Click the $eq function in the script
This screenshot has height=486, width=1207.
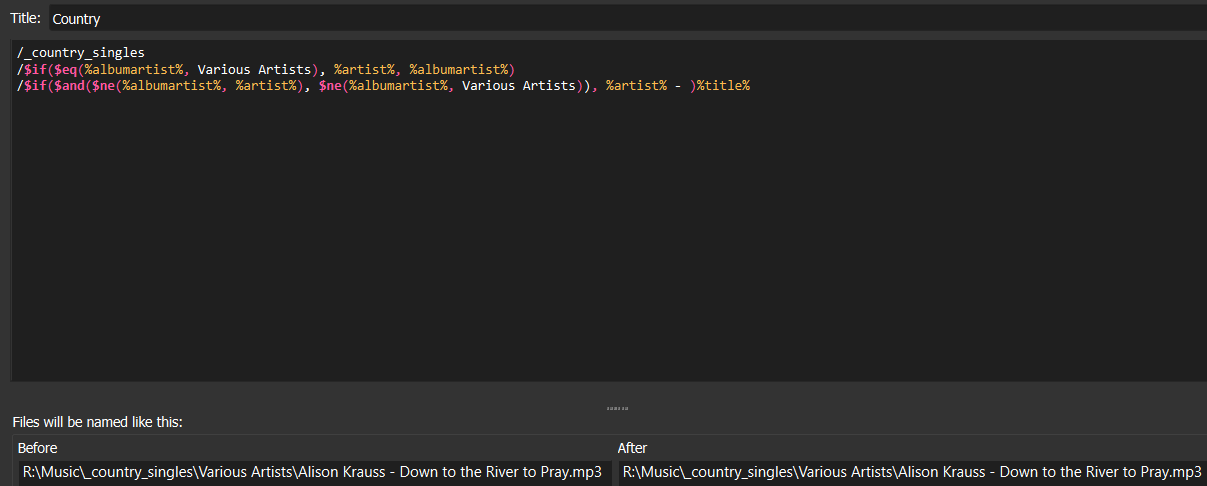[65, 69]
